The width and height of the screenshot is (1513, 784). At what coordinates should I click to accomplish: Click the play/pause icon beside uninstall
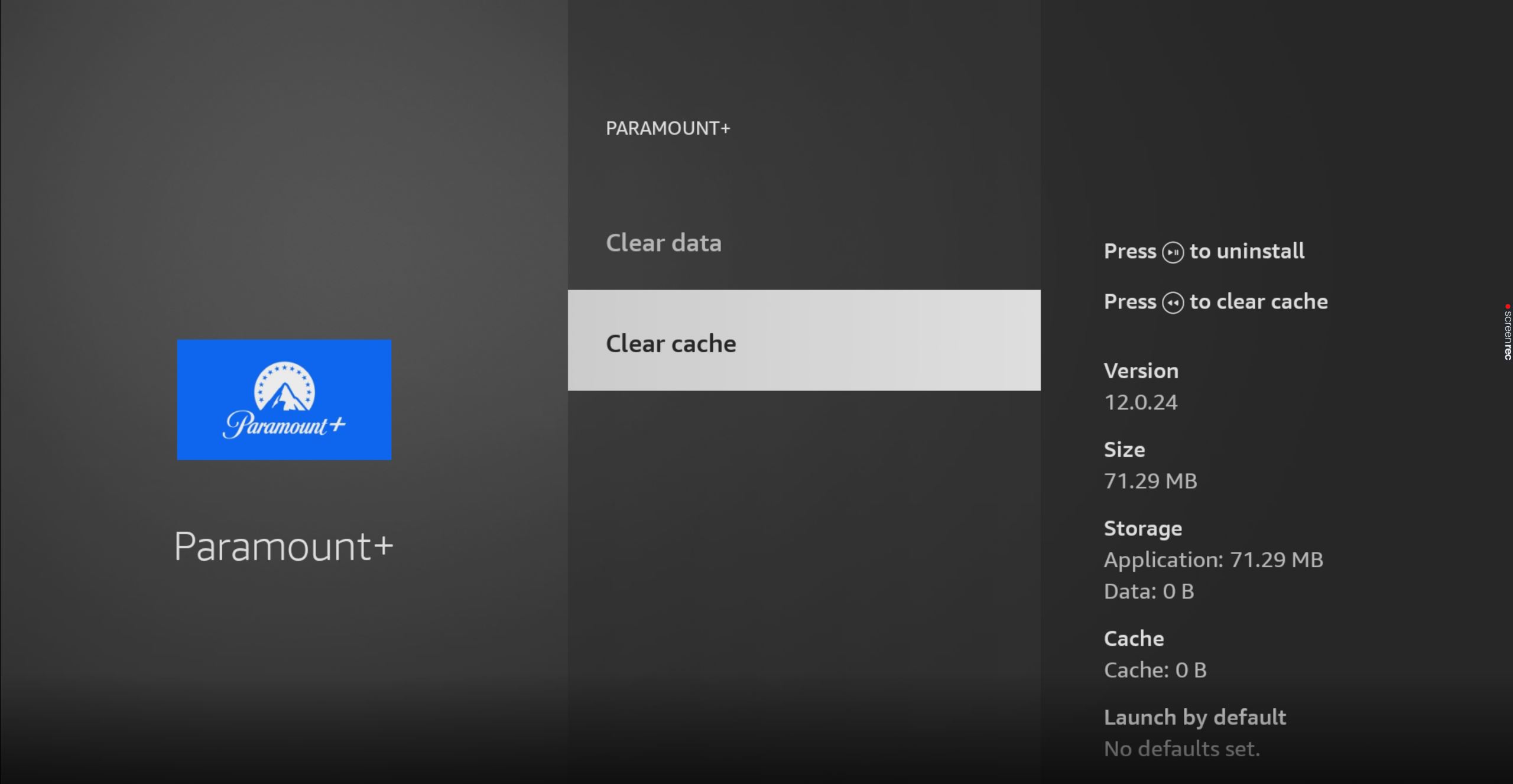(x=1173, y=252)
